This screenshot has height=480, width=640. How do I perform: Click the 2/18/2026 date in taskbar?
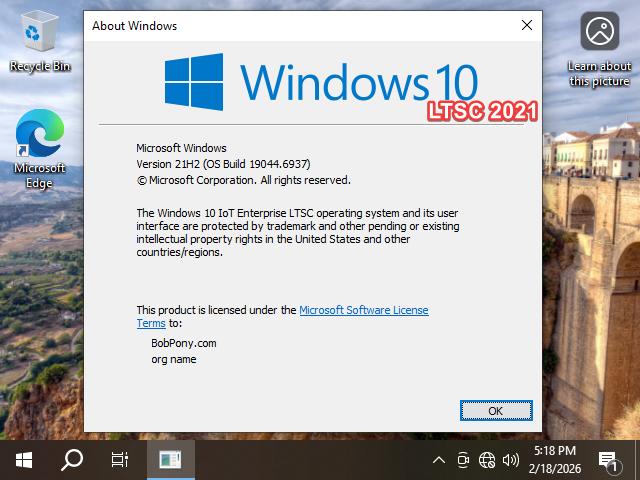tap(555, 468)
